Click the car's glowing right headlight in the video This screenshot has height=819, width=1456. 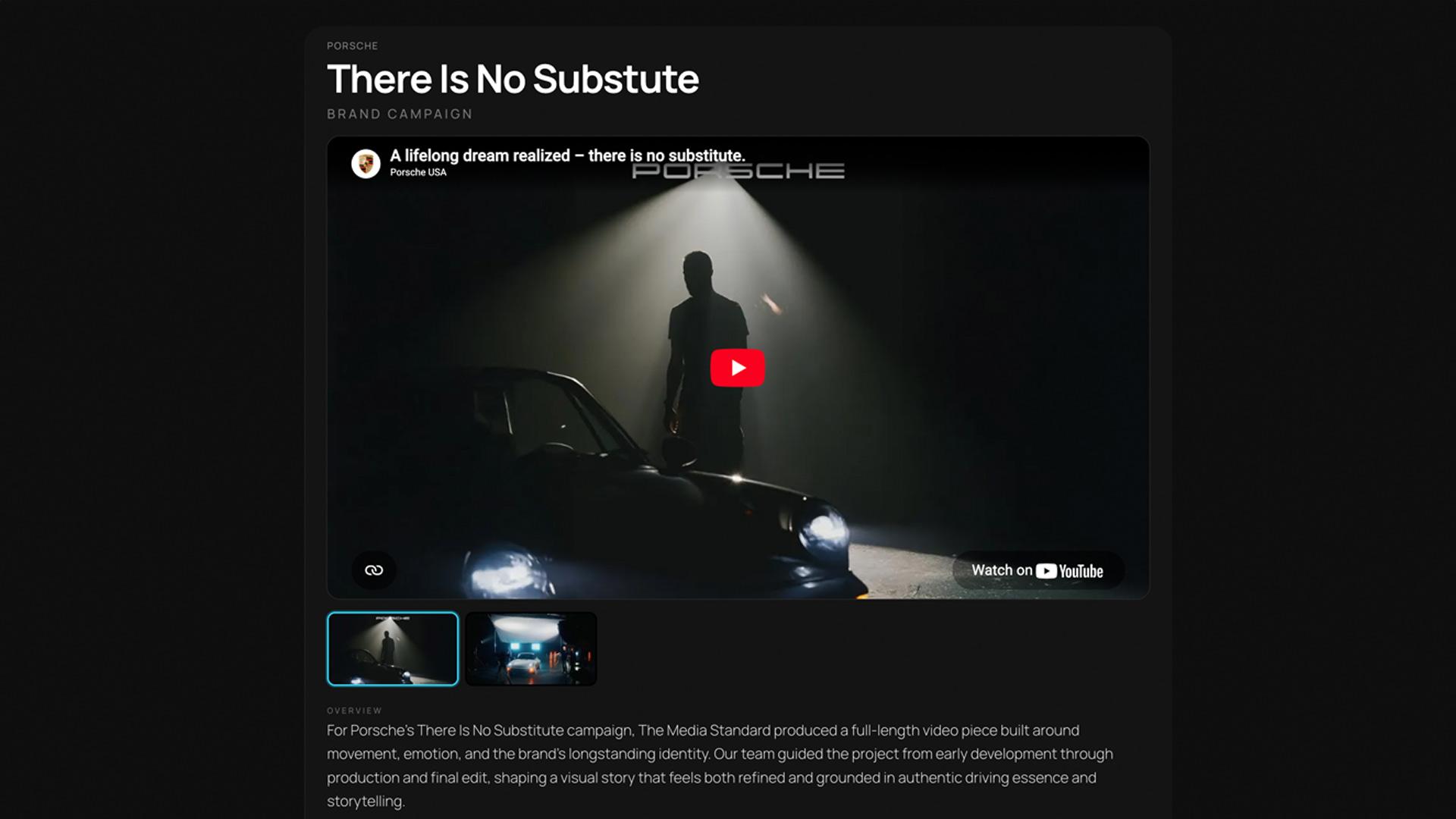823,529
